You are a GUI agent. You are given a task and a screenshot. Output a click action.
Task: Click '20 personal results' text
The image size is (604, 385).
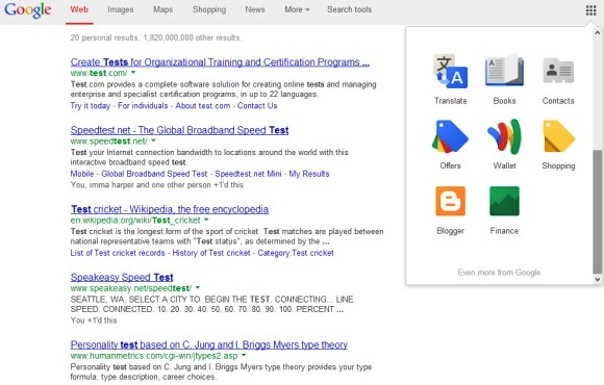(x=104, y=38)
